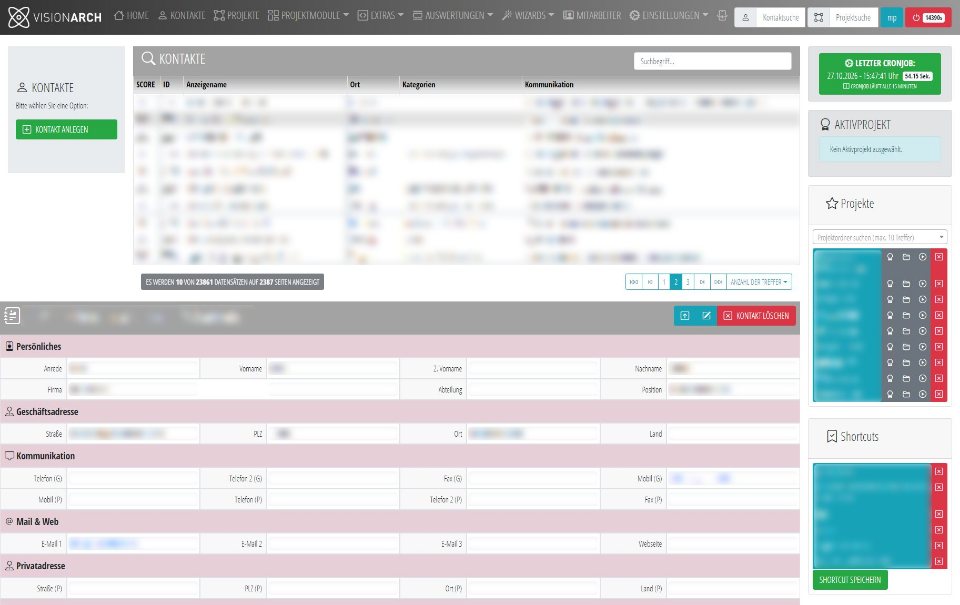The image size is (960, 605).
Task: Click the Kategorien column header
Action: [419, 85]
